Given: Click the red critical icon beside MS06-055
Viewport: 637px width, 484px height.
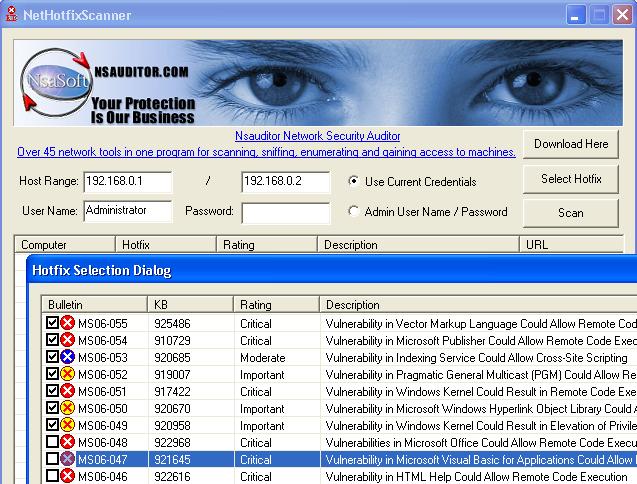Looking at the screenshot, I should pyautogui.click(x=67, y=323).
